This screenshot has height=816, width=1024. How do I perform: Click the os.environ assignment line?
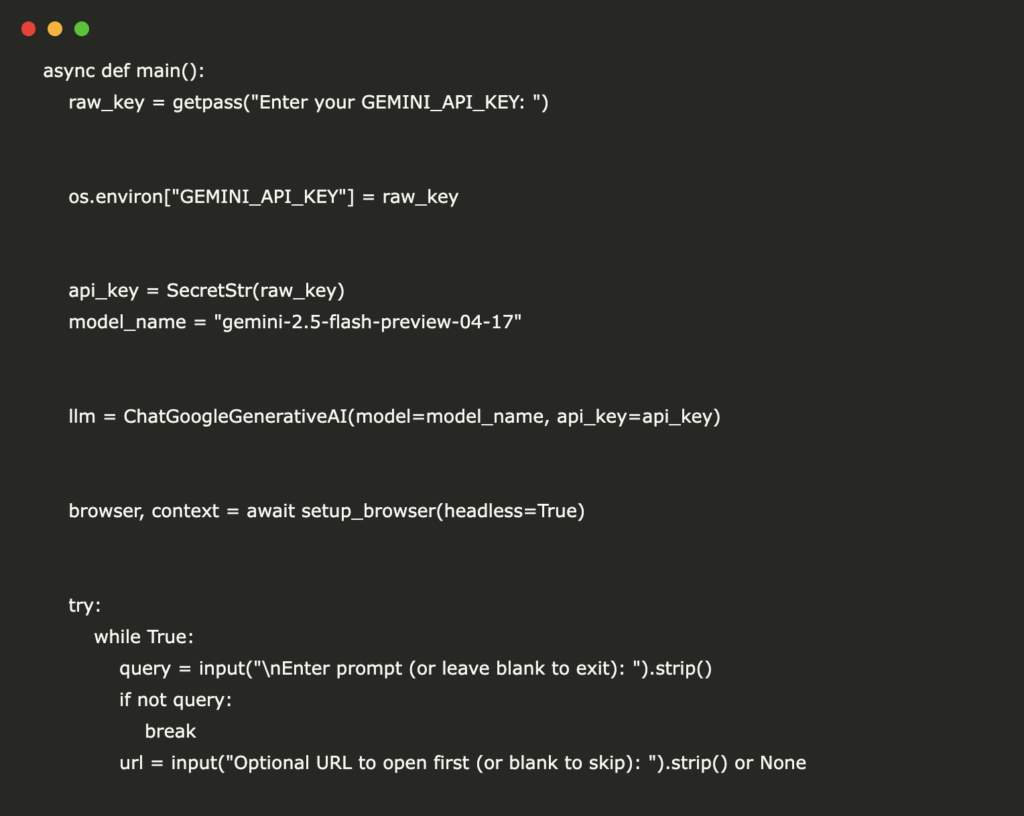click(x=263, y=196)
